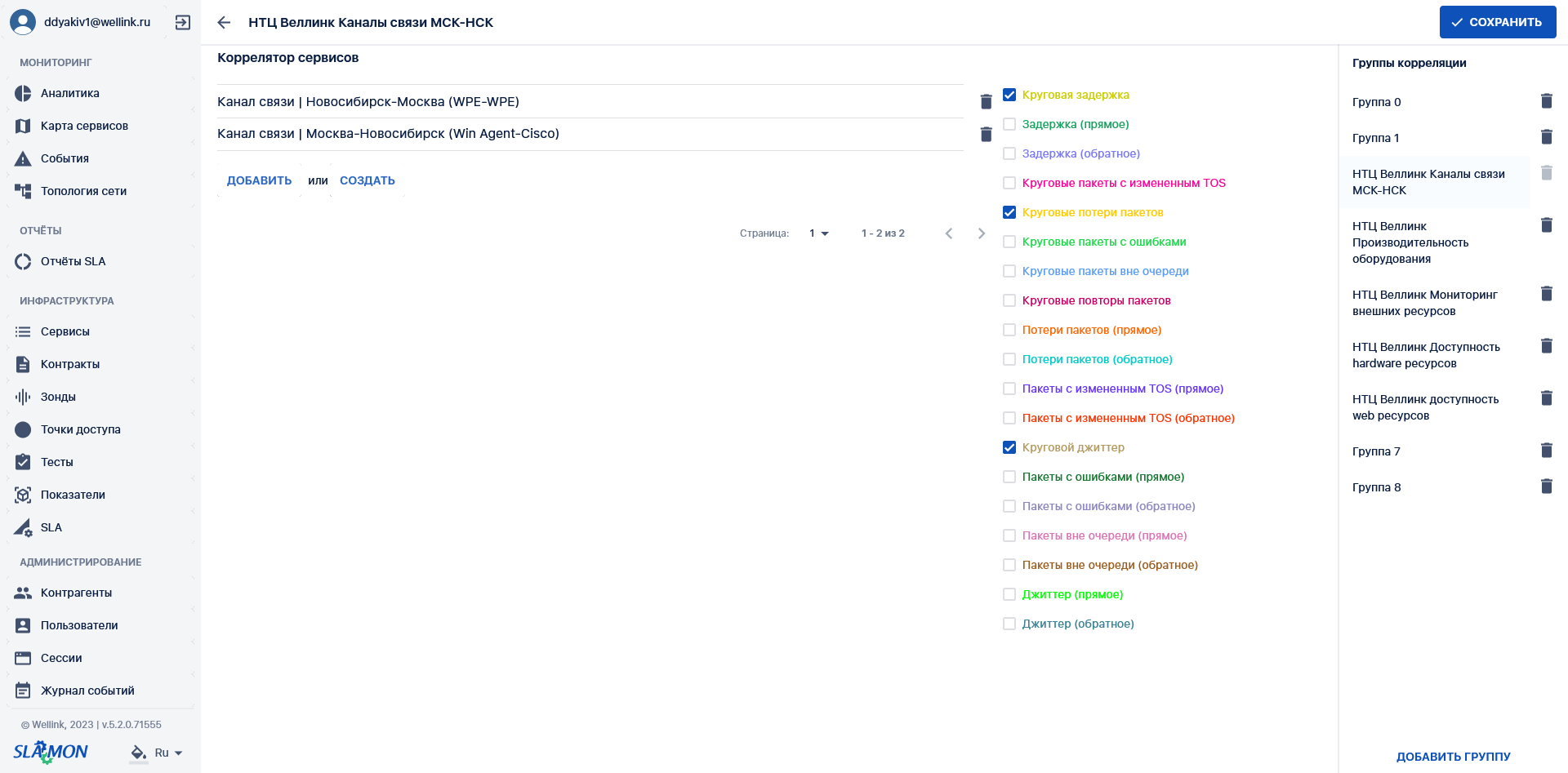Open the Ru language dropdown
The height and width of the screenshot is (773, 1568).
click(169, 753)
